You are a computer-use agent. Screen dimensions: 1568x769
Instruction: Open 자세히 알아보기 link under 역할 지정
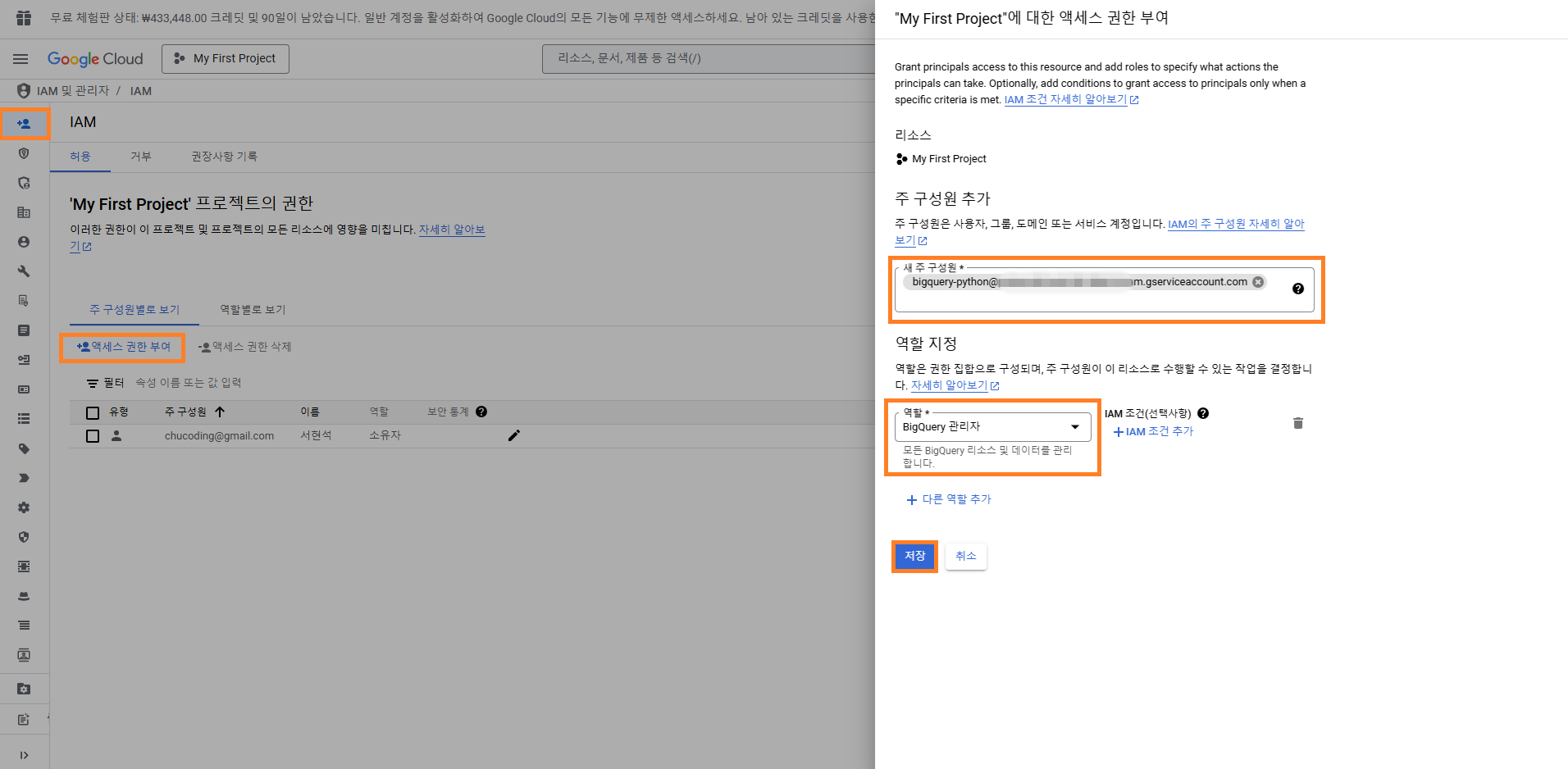tap(955, 385)
